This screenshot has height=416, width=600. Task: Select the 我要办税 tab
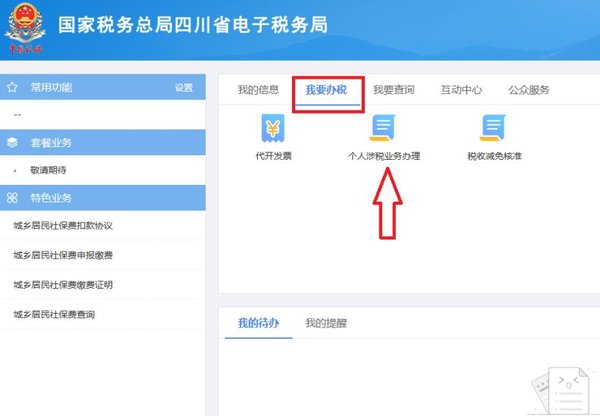pos(326,90)
